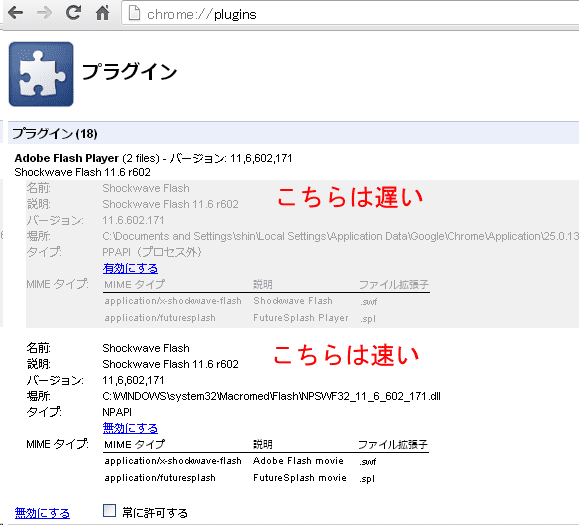Click the browser back arrow
This screenshot has height=525, width=579.
click(16, 13)
